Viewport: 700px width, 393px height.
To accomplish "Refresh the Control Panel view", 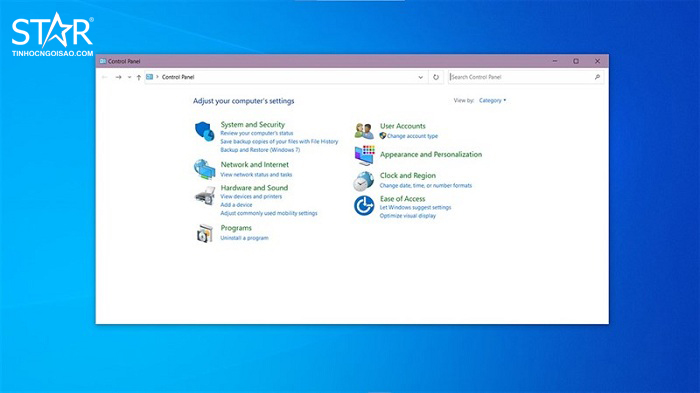I will pyautogui.click(x=436, y=77).
